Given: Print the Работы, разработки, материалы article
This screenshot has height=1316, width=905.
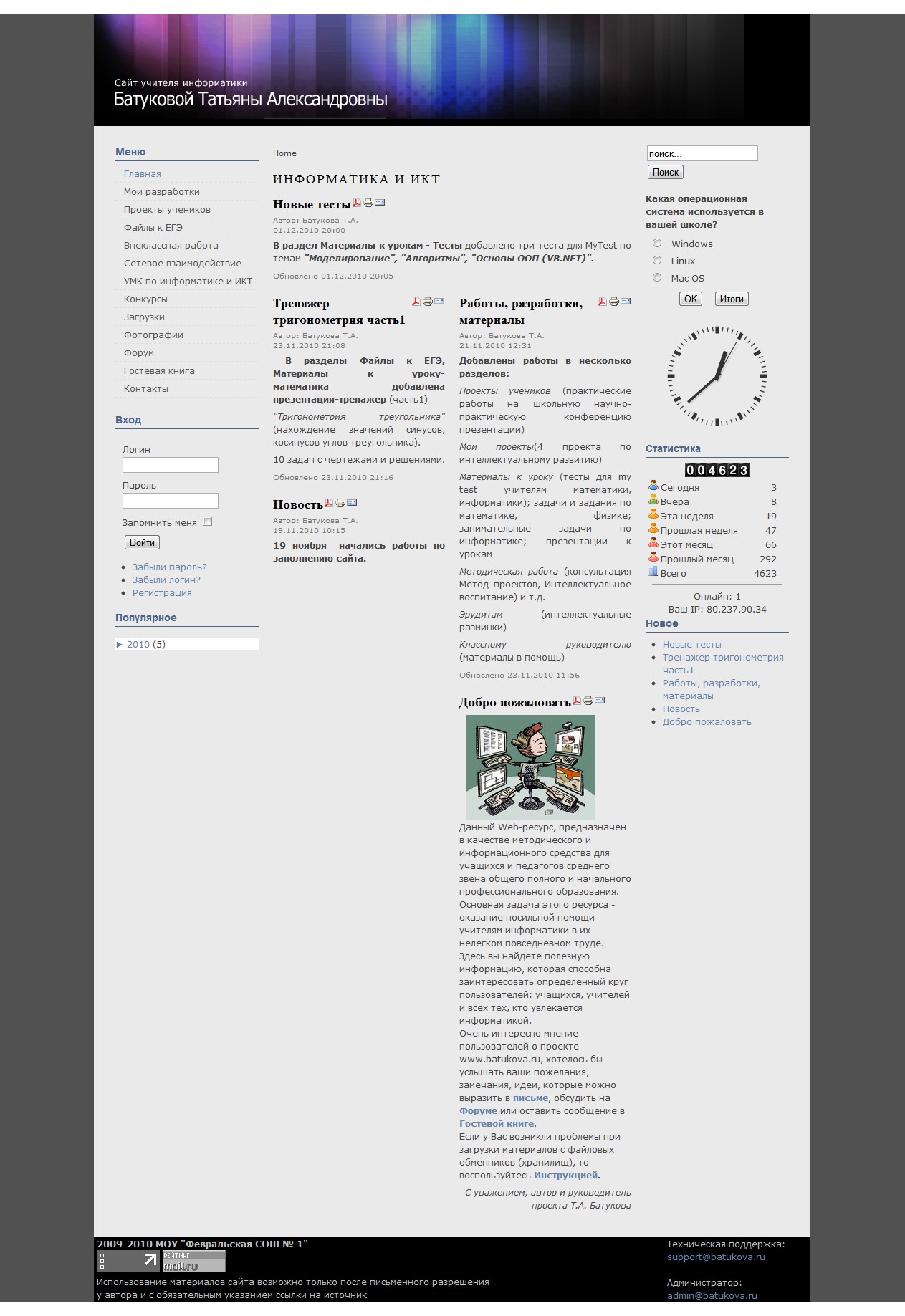Looking at the screenshot, I should [x=614, y=302].
